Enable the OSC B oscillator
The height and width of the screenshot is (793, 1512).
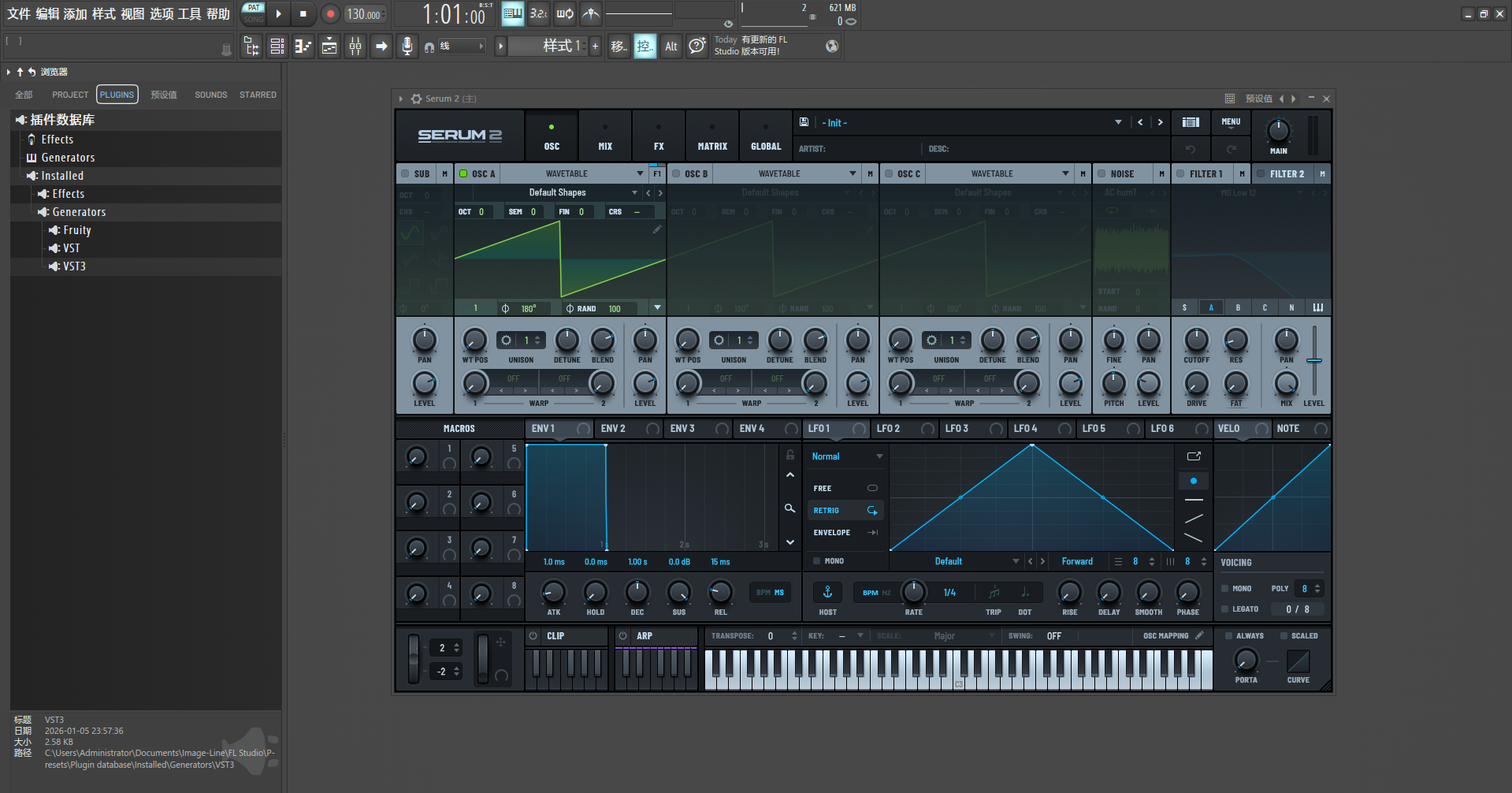coord(677,173)
